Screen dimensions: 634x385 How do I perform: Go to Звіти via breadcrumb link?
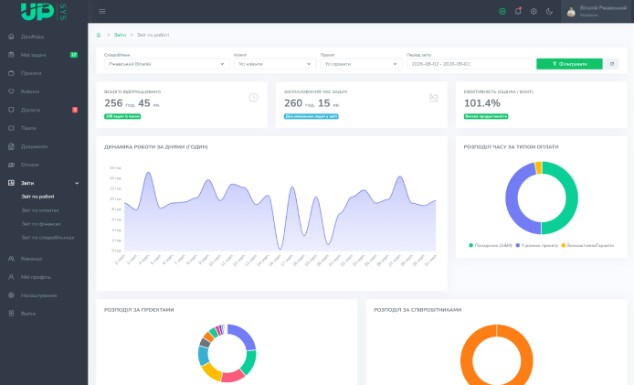tap(120, 35)
